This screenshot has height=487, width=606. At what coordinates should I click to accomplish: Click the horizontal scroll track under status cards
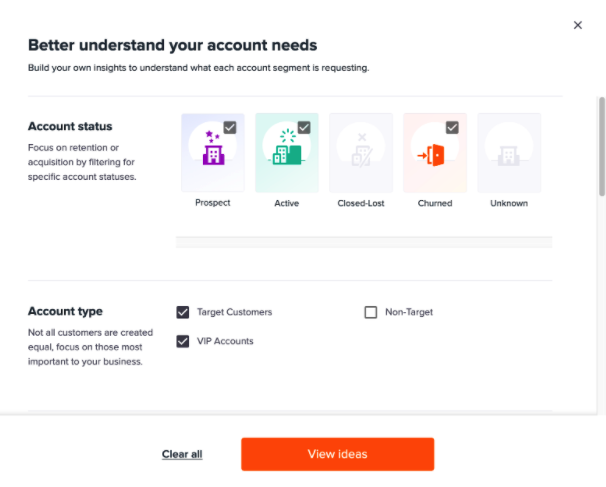[x=364, y=242]
